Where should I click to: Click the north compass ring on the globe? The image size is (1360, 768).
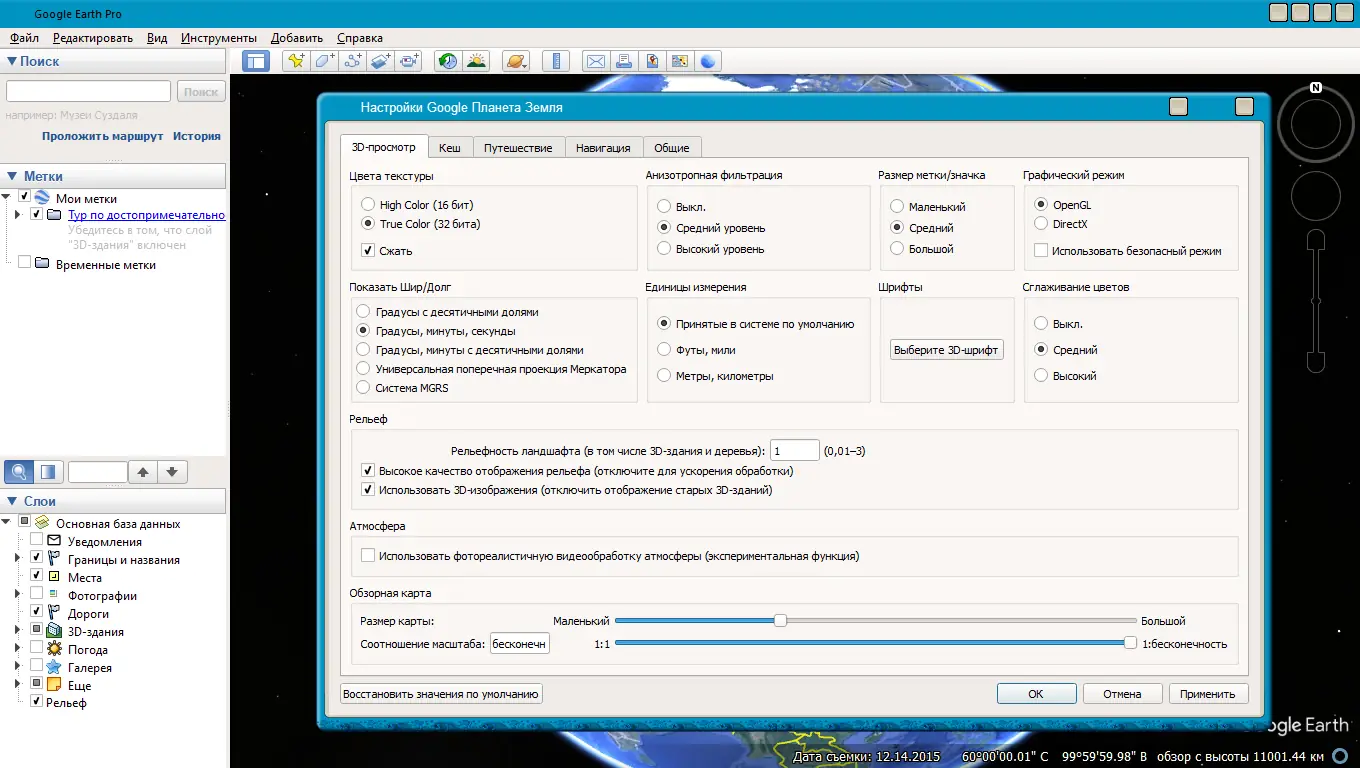(x=1316, y=125)
